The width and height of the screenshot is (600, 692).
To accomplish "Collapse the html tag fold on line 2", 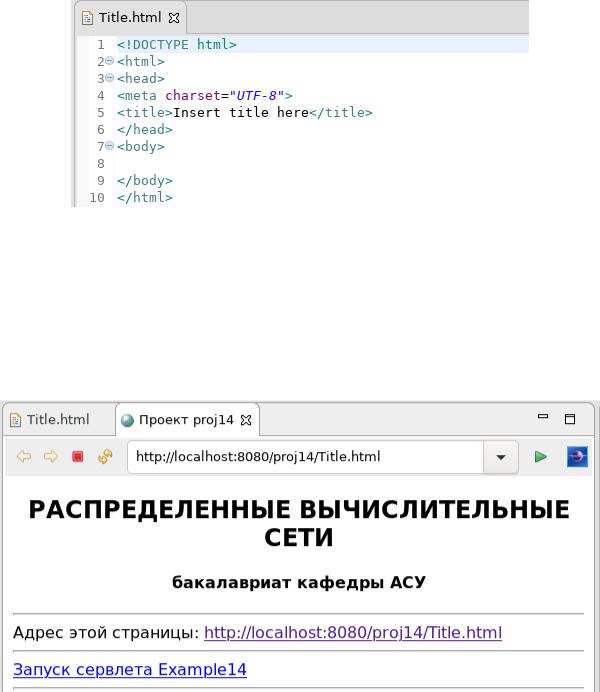I will pos(110,61).
